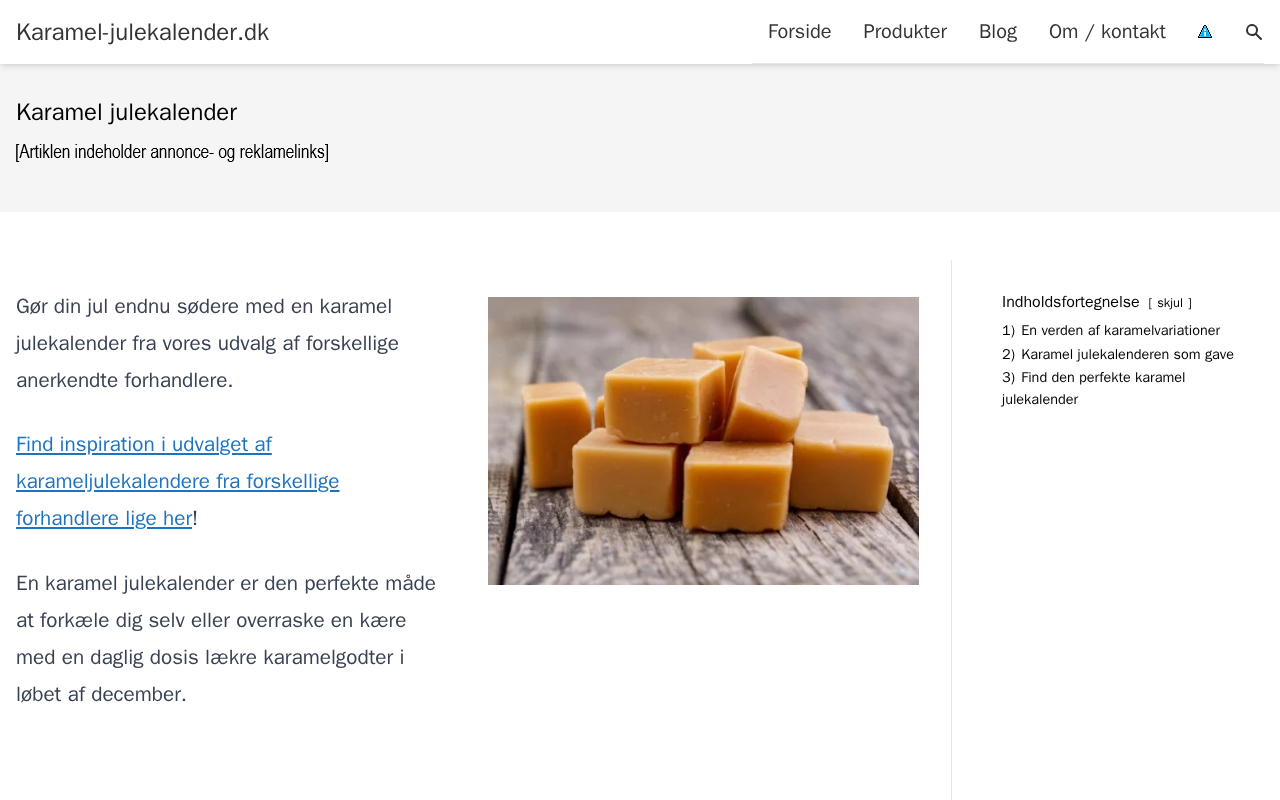
Task: Click the ad disclosure notice in brackets
Action: 172,152
